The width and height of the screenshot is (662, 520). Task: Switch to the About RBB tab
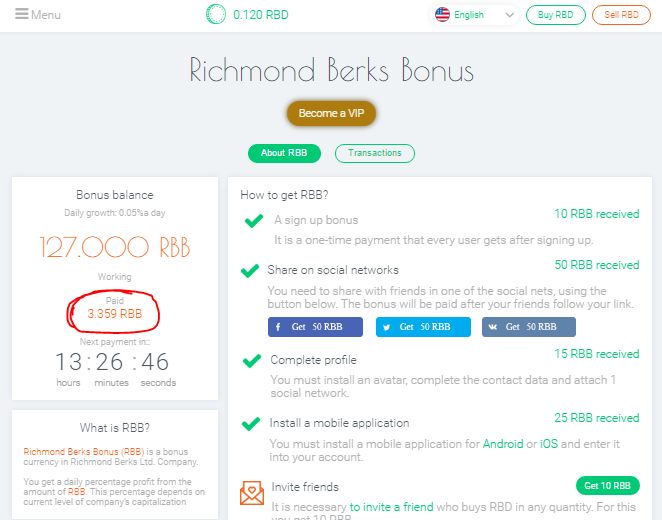[x=284, y=153]
